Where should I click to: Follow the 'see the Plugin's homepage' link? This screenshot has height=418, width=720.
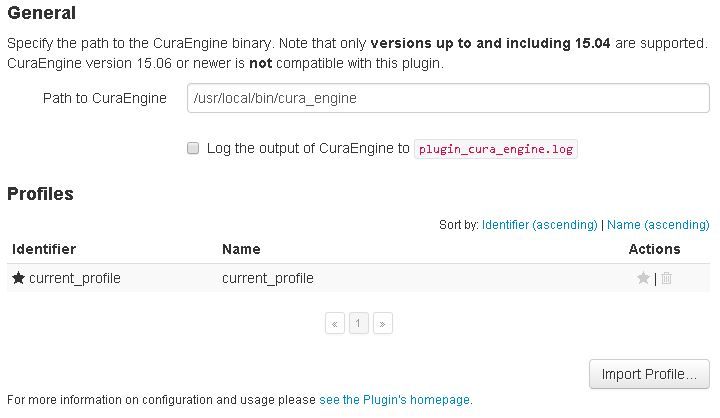(394, 400)
